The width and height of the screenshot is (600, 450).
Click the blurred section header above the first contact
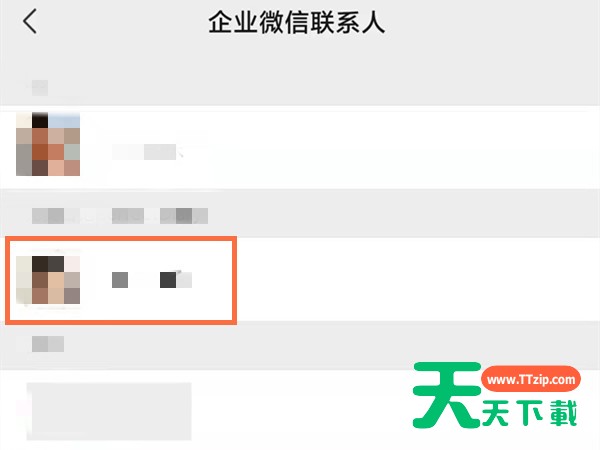pos(39,88)
